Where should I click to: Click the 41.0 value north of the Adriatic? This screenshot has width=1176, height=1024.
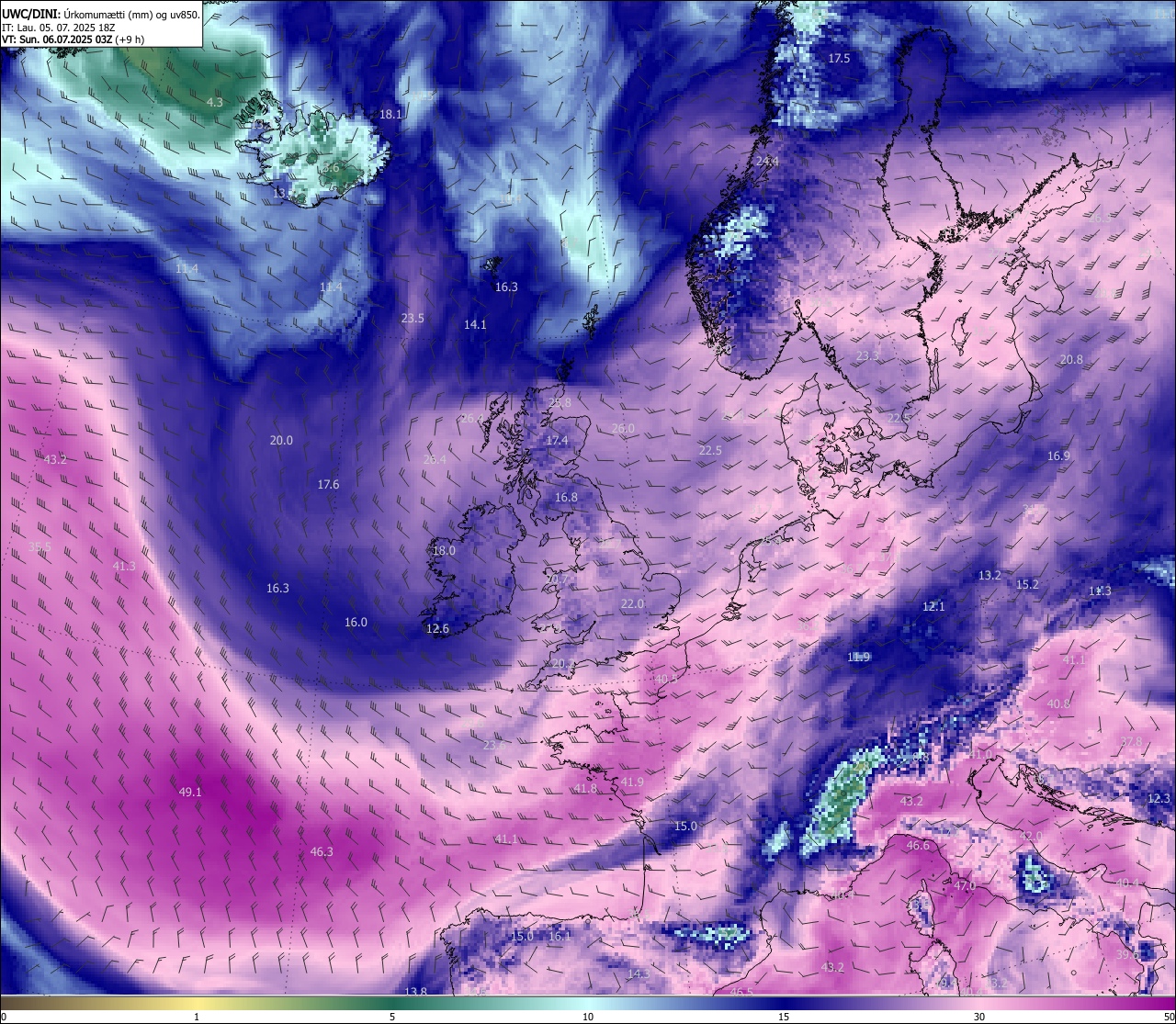pyautogui.click(x=982, y=754)
